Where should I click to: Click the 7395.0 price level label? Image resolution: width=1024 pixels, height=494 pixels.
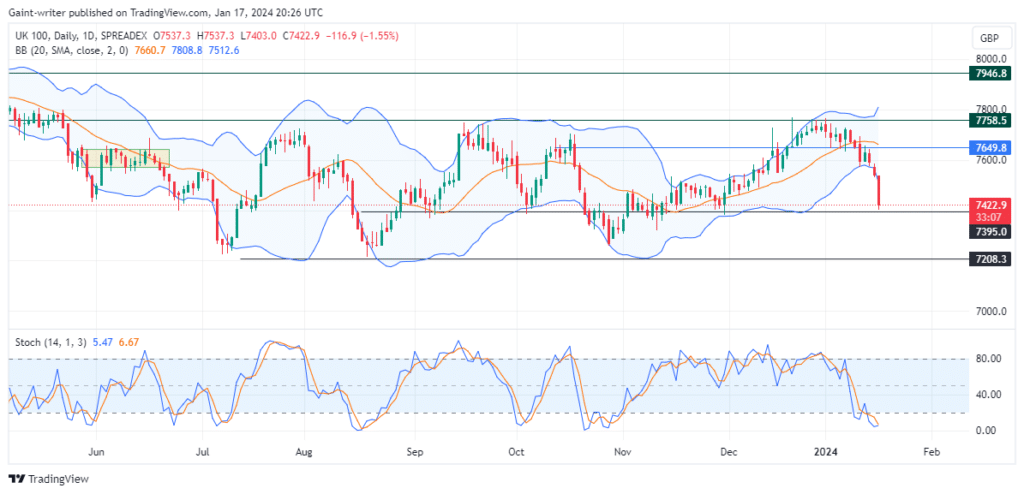(990, 231)
